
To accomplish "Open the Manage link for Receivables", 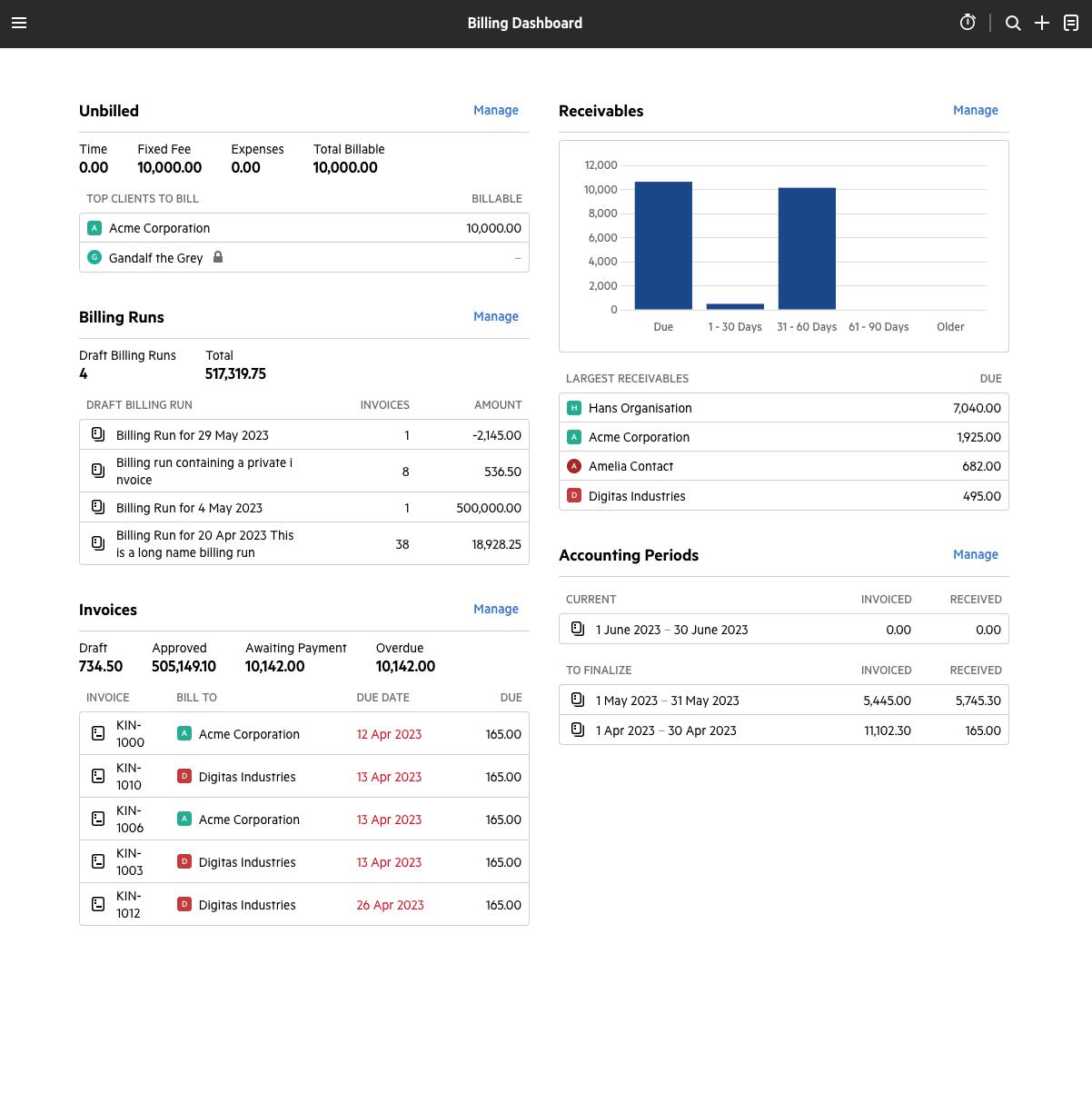I will pos(975,110).
